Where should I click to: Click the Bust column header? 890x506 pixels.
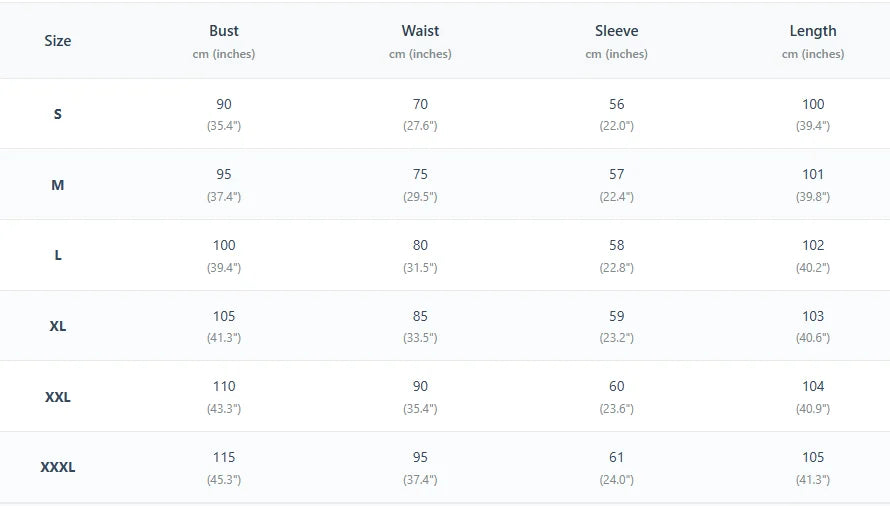pyautogui.click(x=224, y=31)
